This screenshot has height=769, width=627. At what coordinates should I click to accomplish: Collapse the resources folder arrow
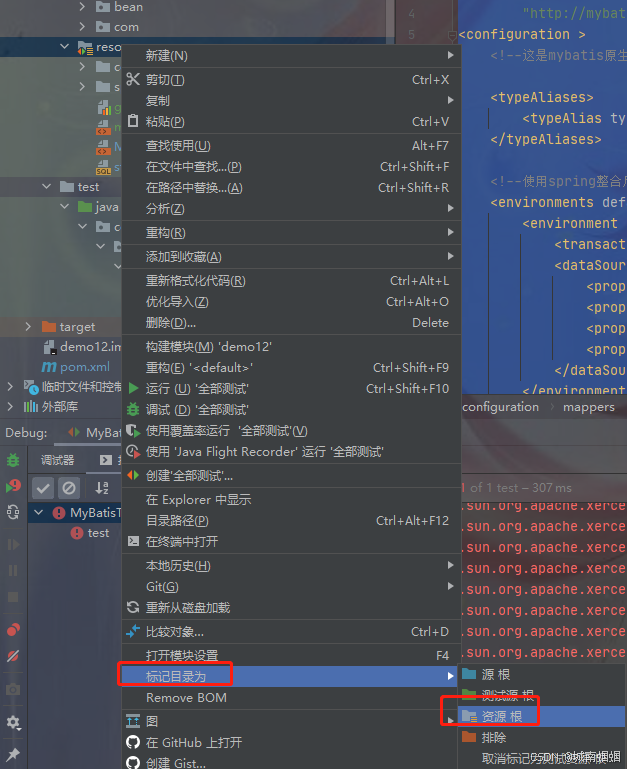point(64,47)
